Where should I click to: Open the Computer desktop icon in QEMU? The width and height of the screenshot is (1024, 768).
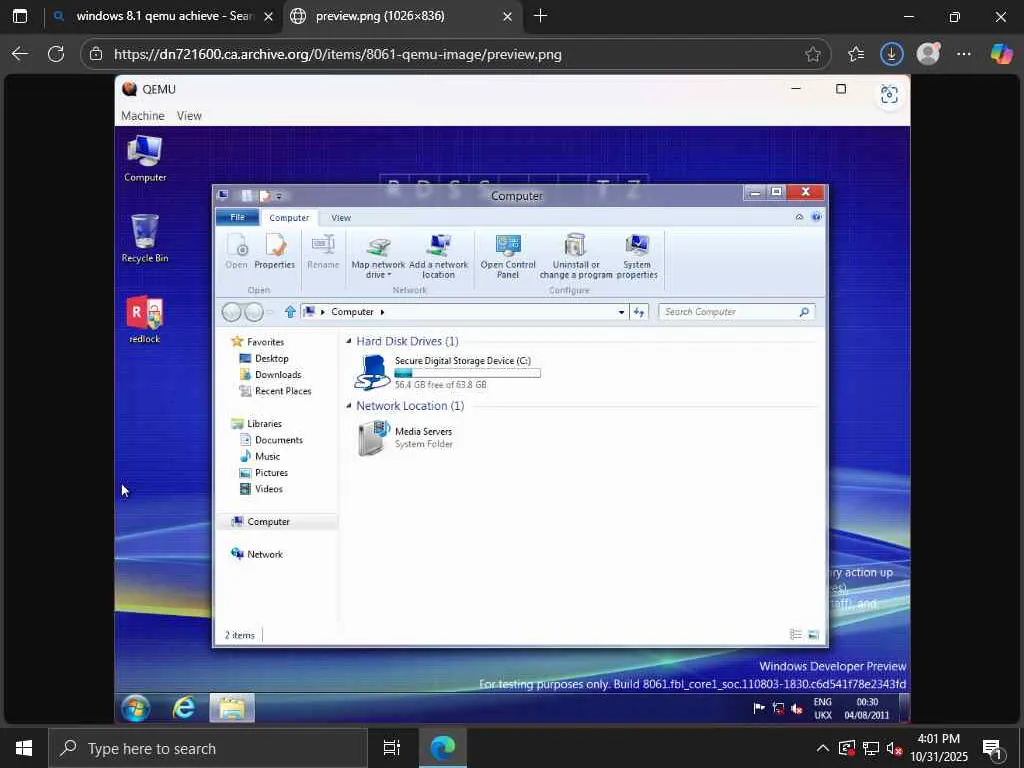pos(144,158)
